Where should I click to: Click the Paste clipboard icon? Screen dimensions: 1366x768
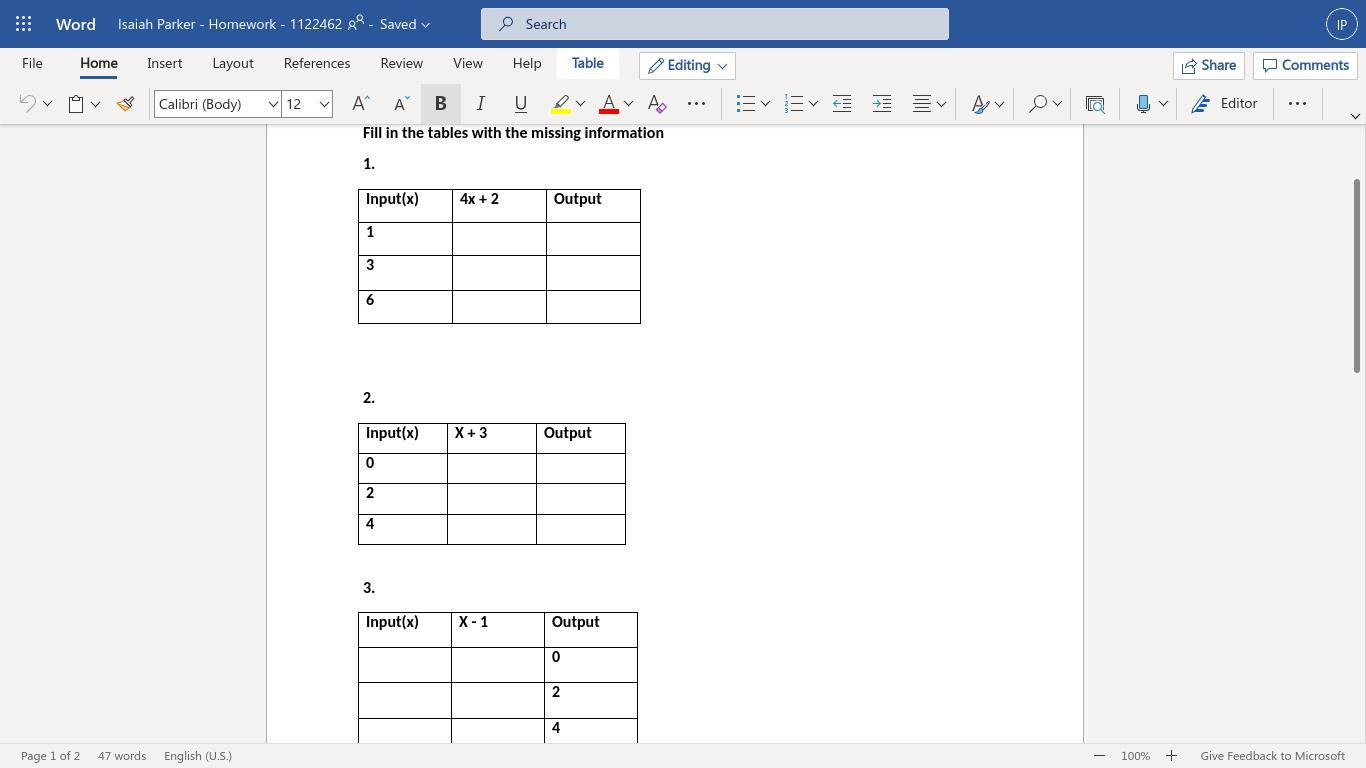click(76, 104)
